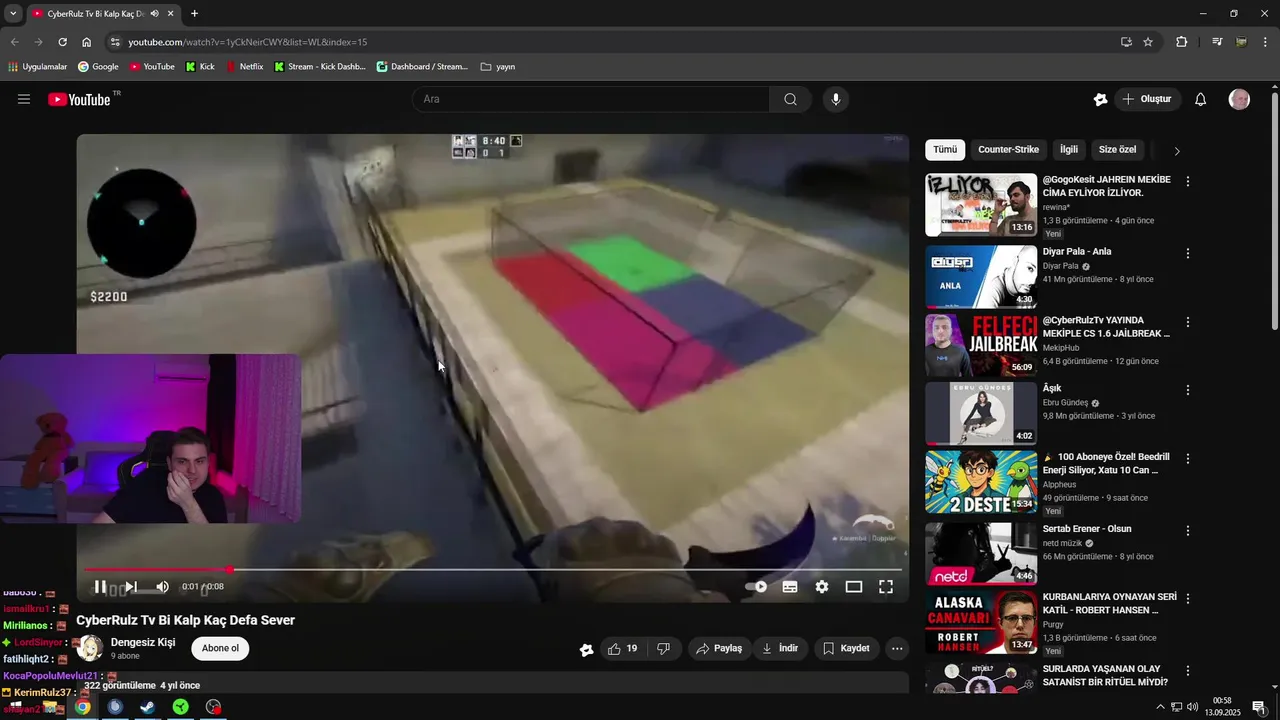The height and width of the screenshot is (720, 1280).
Task: Click the install app icon in address bar
Action: [x=1126, y=42]
